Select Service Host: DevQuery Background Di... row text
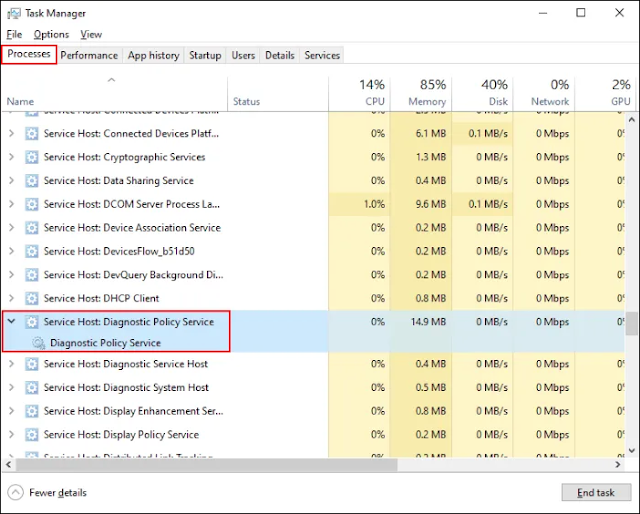Viewport: 640px width, 514px height. (x=133, y=275)
